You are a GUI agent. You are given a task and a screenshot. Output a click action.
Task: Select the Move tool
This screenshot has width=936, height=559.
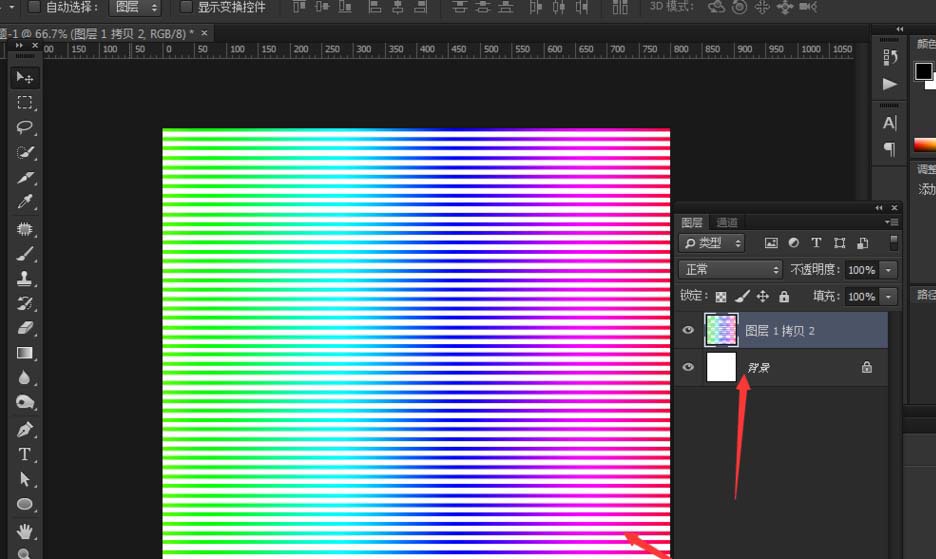coord(25,77)
